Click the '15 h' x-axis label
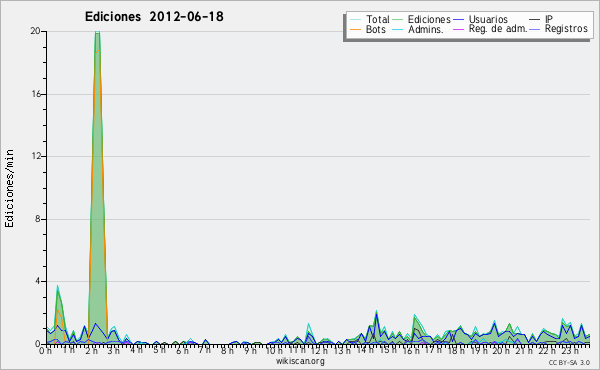 pos(388,350)
